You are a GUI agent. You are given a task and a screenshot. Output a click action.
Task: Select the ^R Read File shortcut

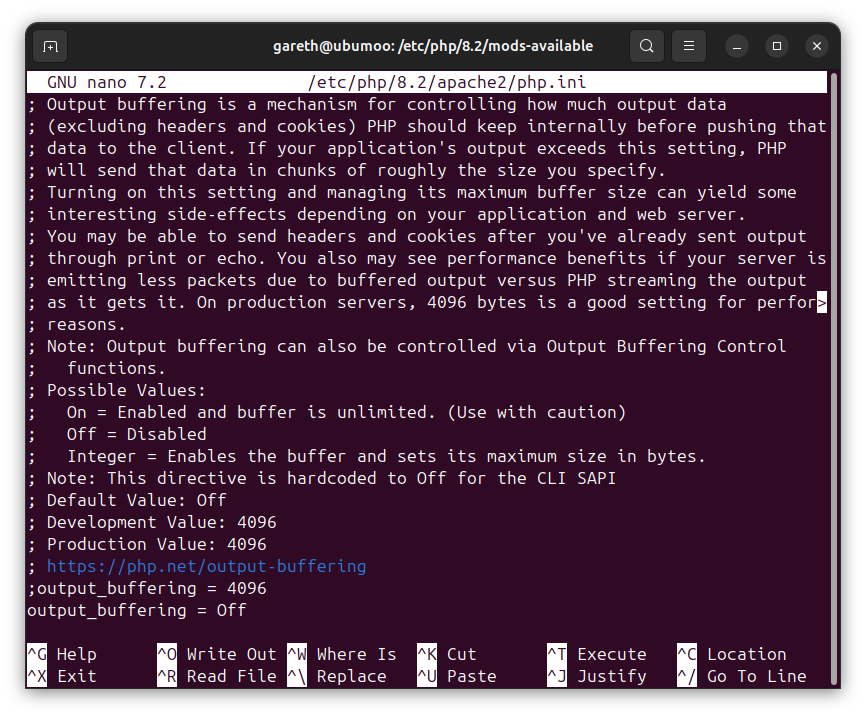coord(216,677)
